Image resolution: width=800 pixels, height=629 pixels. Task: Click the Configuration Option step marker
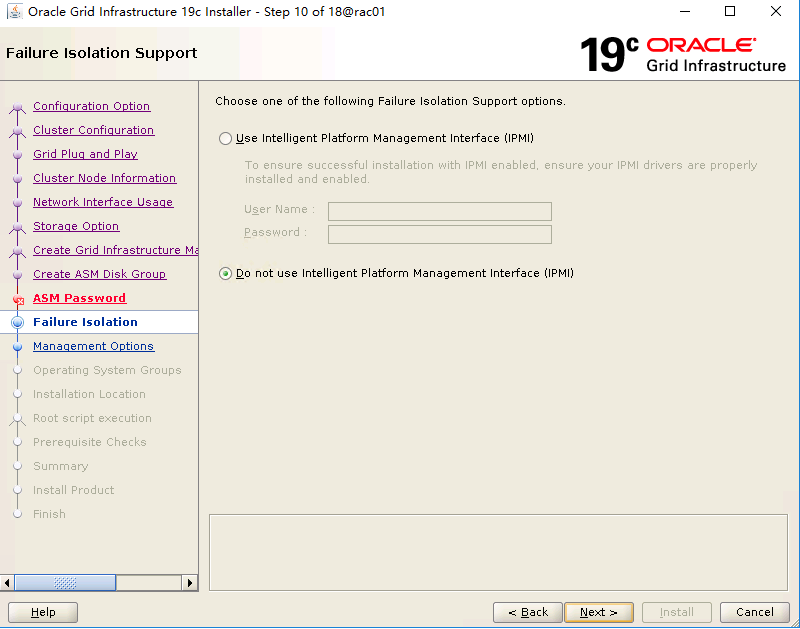point(17,107)
